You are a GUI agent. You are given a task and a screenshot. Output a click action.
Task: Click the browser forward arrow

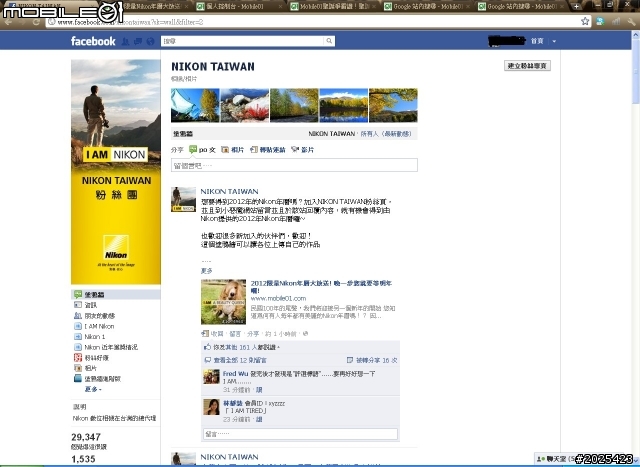pyautogui.click(x=22, y=22)
